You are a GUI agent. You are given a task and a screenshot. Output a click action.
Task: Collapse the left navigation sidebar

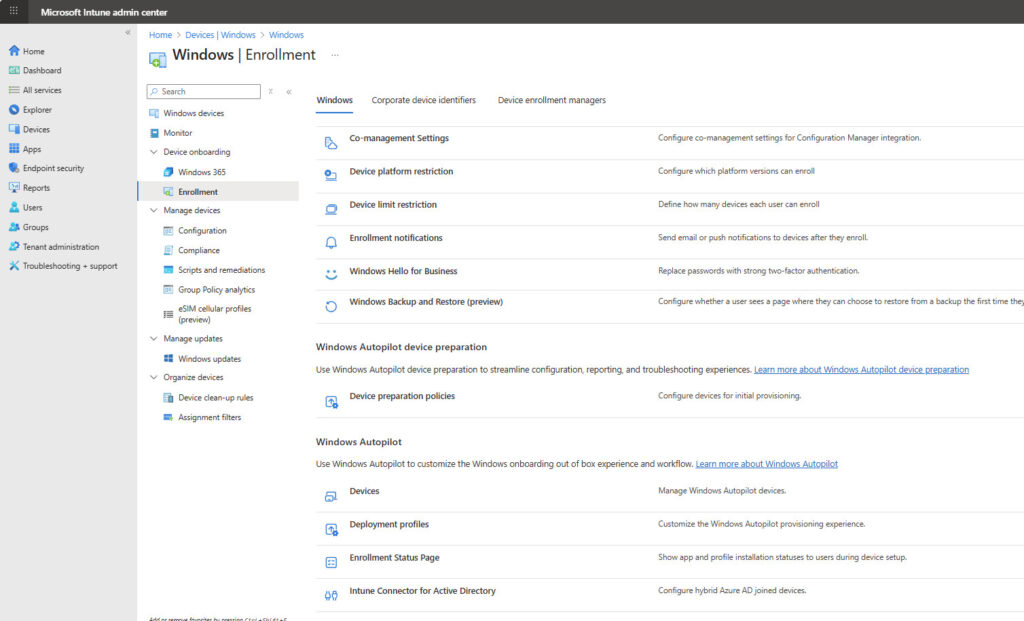coord(127,33)
